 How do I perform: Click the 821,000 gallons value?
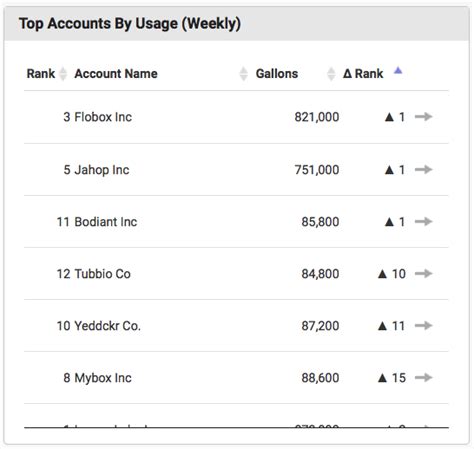pyautogui.click(x=317, y=117)
